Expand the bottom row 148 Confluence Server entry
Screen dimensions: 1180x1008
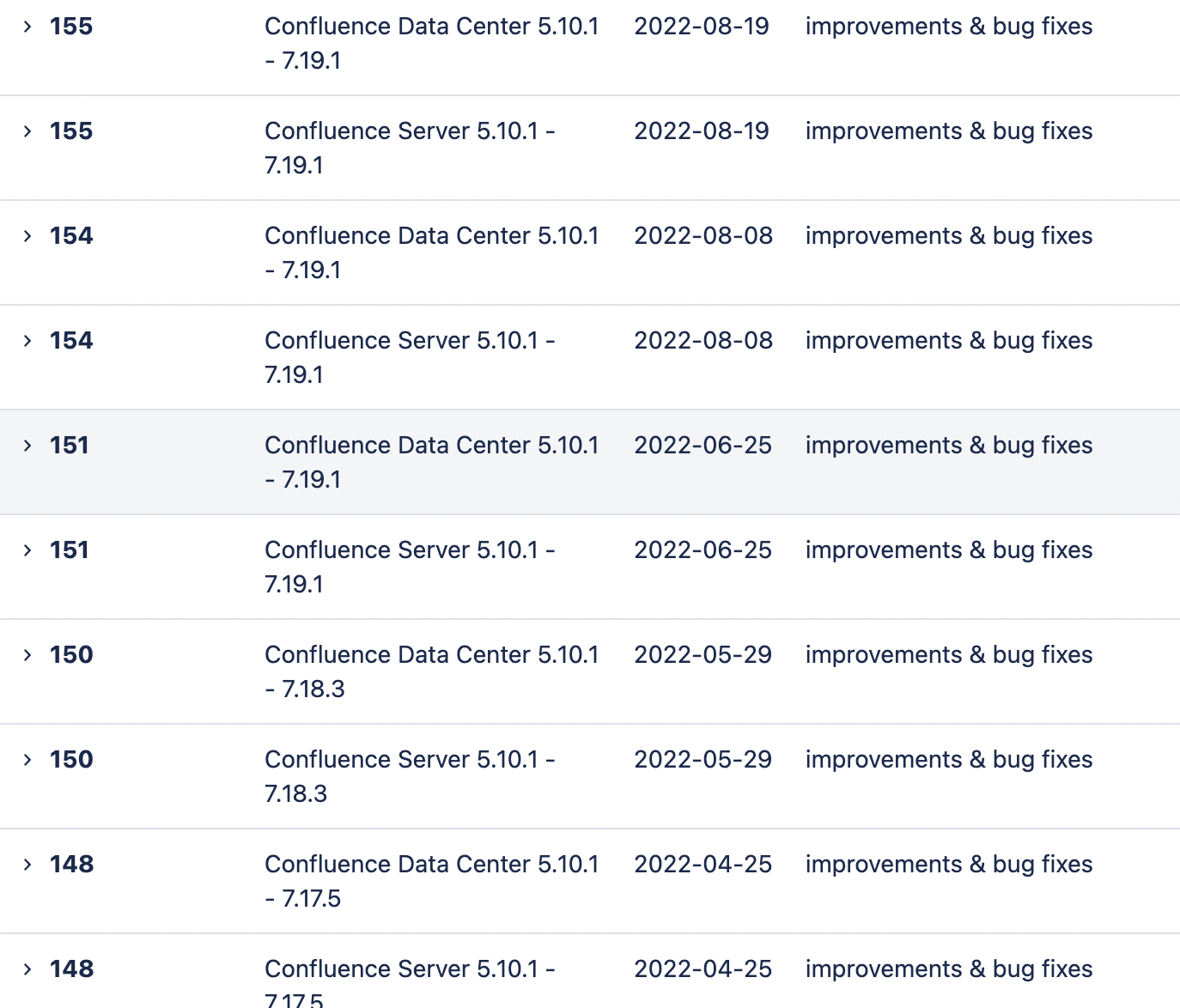[x=28, y=969]
